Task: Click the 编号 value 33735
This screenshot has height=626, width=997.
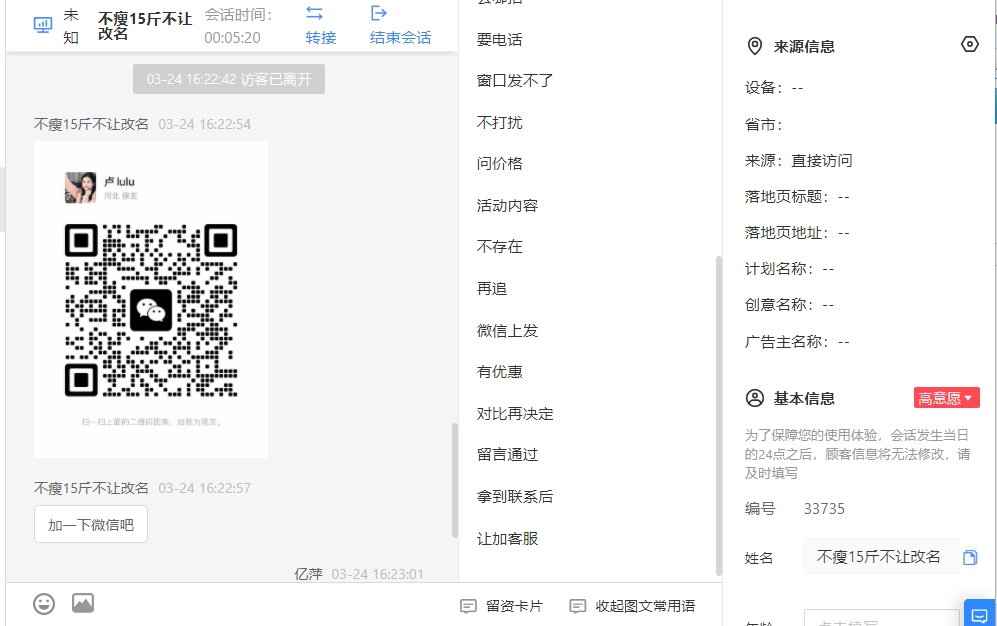Action: (x=824, y=508)
